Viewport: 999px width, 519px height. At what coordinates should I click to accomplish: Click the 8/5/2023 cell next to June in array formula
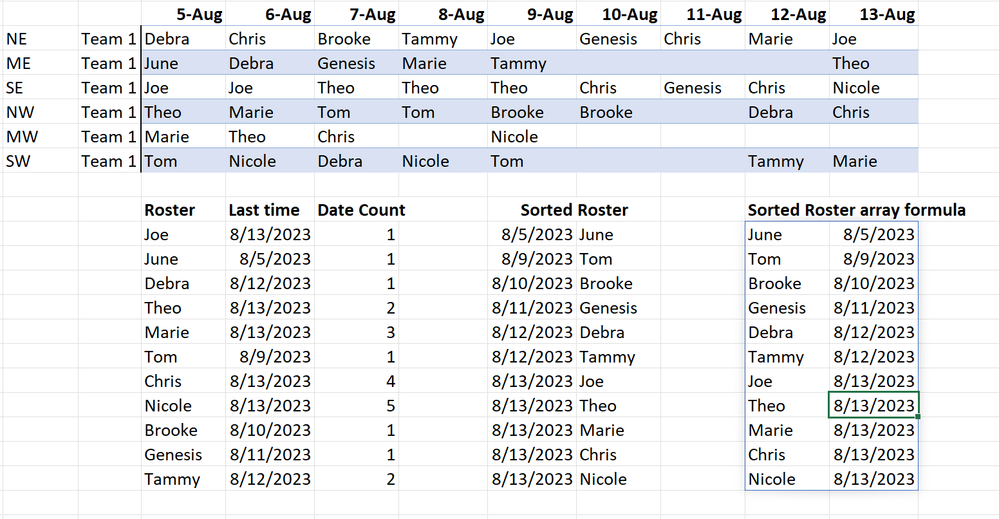click(873, 234)
